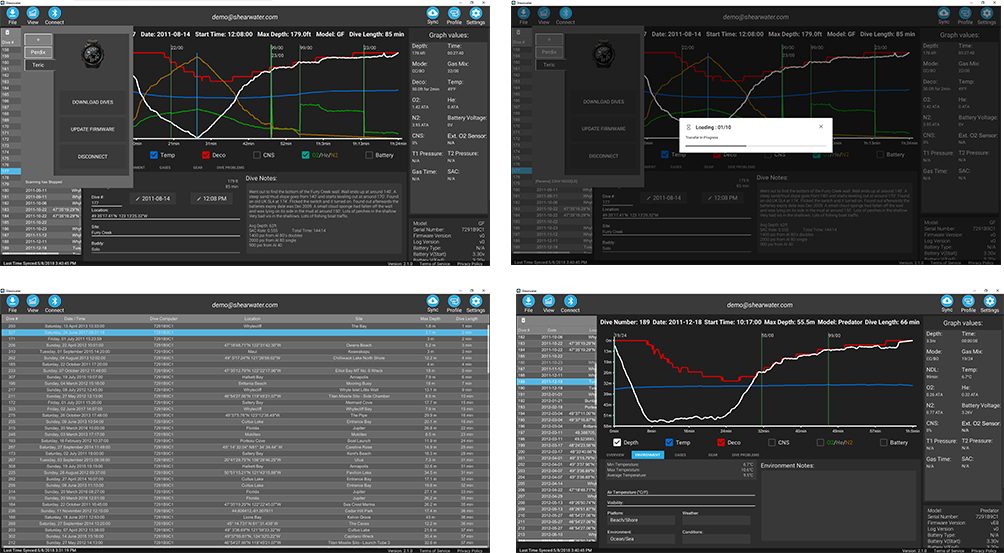Open View icon in the Teric connect-panel window

(32, 12)
